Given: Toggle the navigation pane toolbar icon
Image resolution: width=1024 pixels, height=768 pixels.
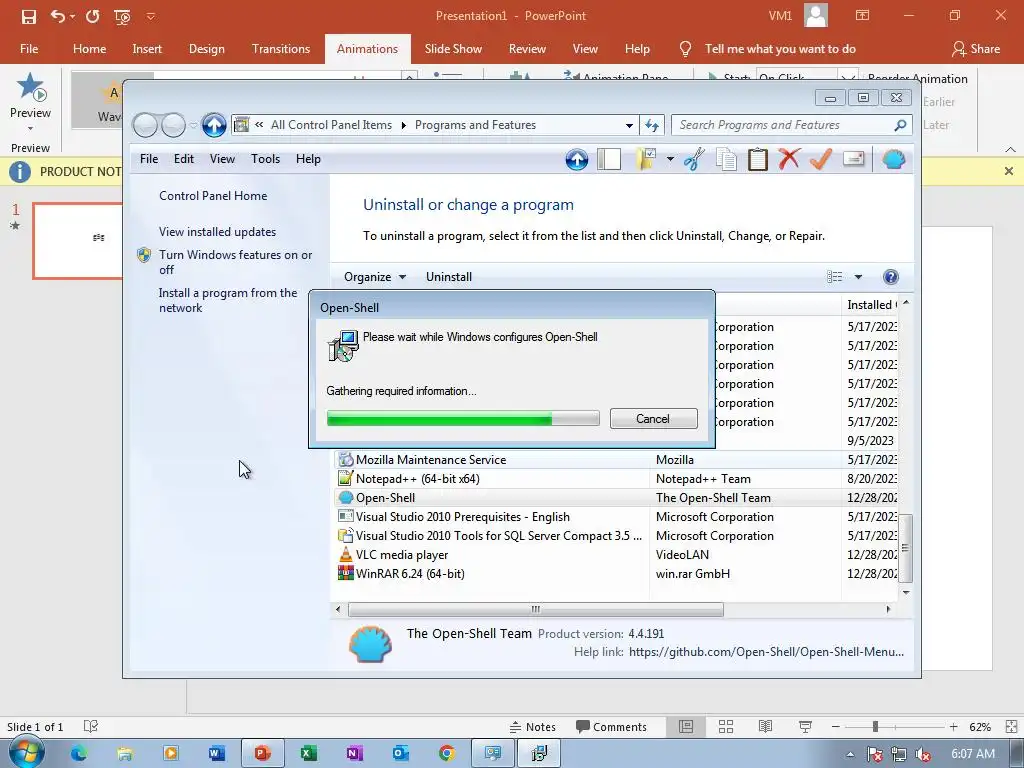Looking at the screenshot, I should tap(609, 159).
